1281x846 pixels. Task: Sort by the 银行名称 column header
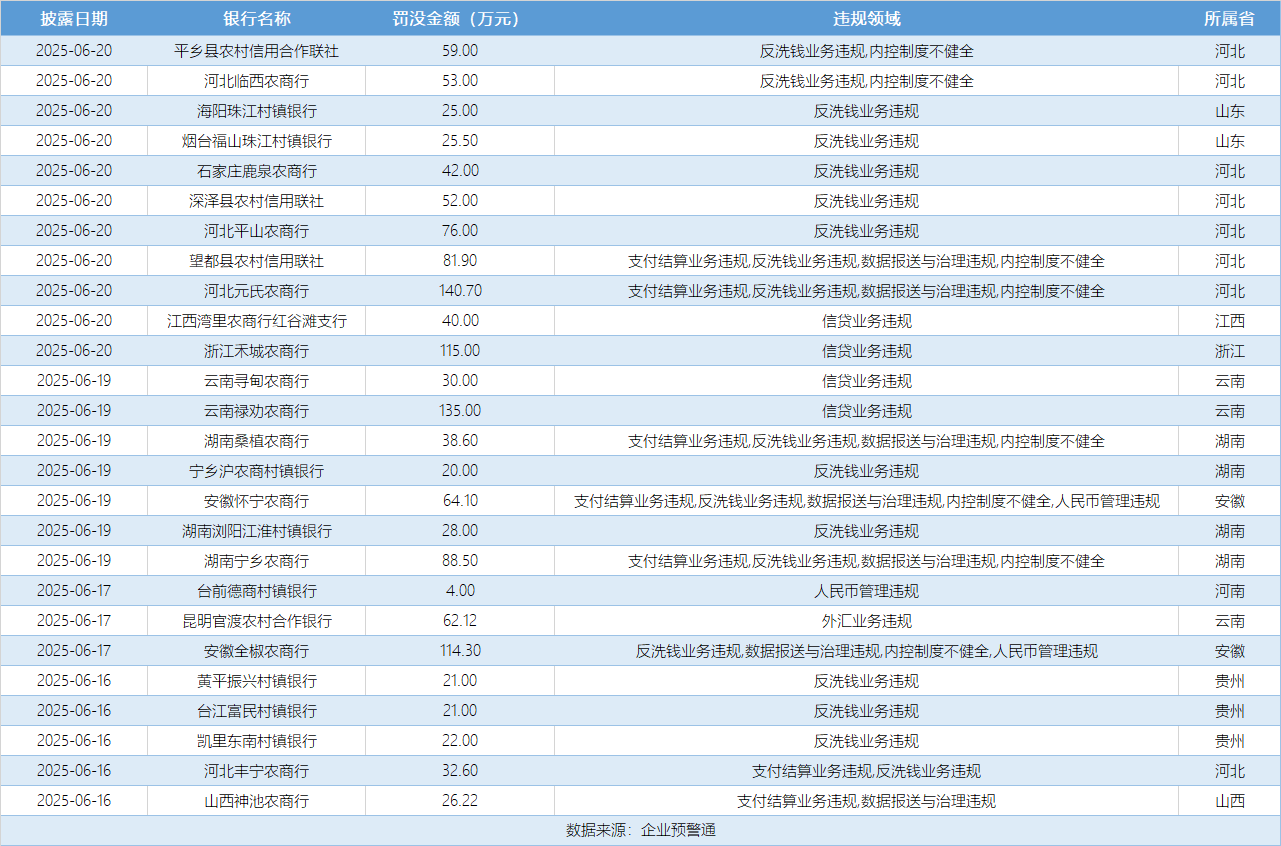[x=256, y=19]
